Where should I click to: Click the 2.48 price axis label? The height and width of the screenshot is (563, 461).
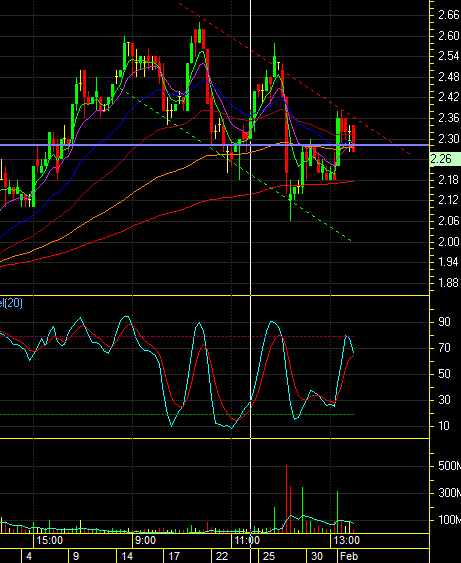(449, 76)
